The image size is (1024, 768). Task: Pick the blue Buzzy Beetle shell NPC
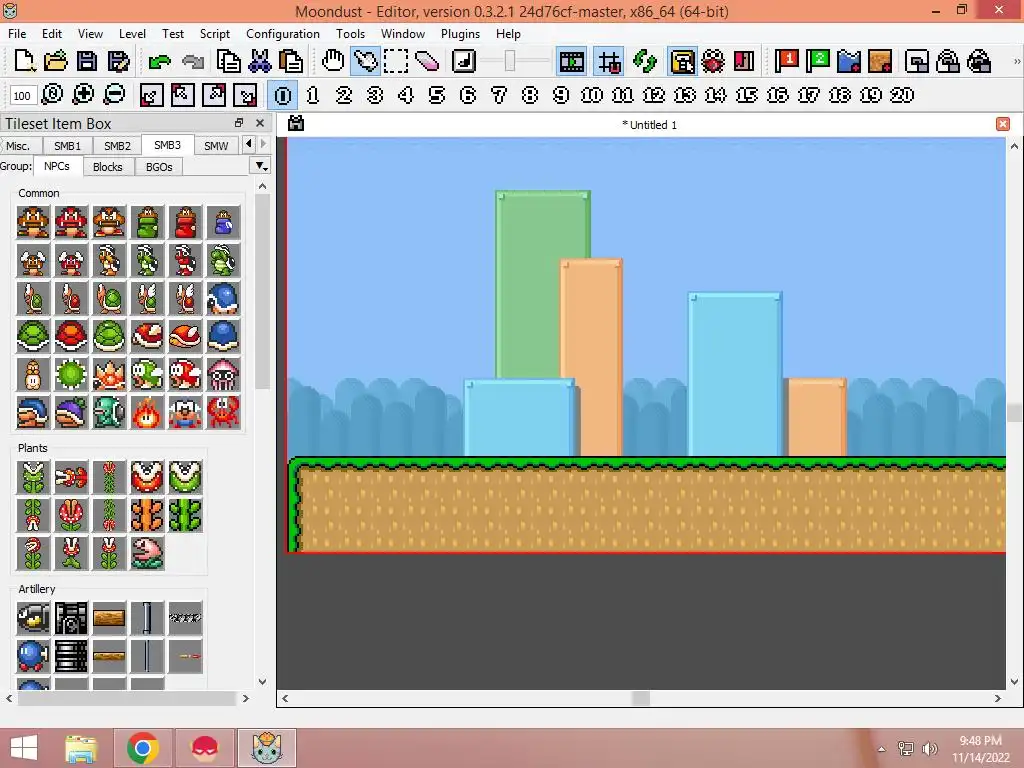pyautogui.click(x=223, y=336)
